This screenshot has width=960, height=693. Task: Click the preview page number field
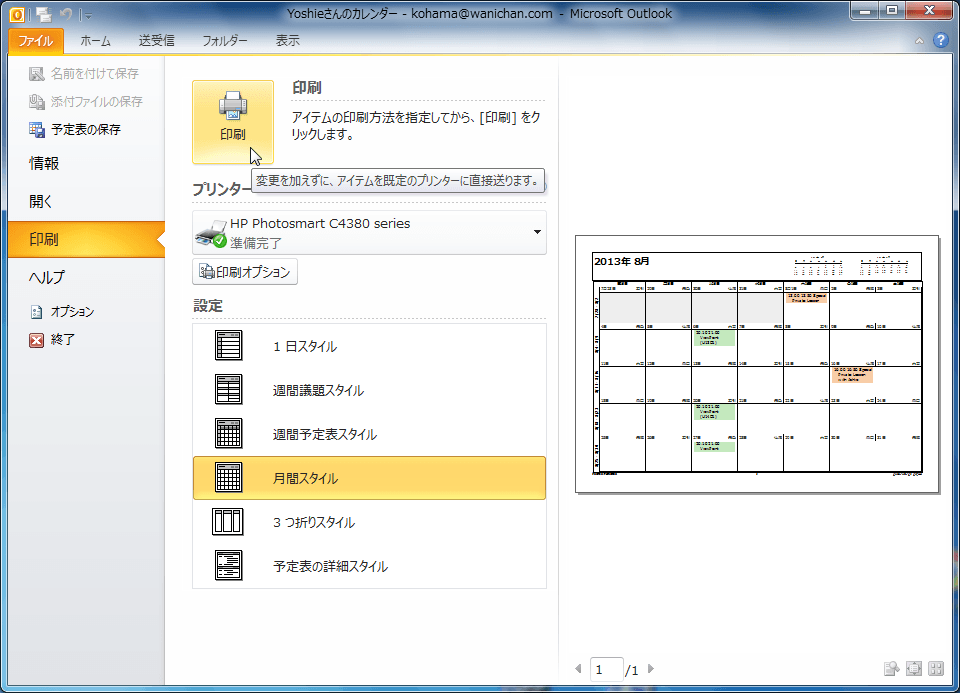coord(607,670)
